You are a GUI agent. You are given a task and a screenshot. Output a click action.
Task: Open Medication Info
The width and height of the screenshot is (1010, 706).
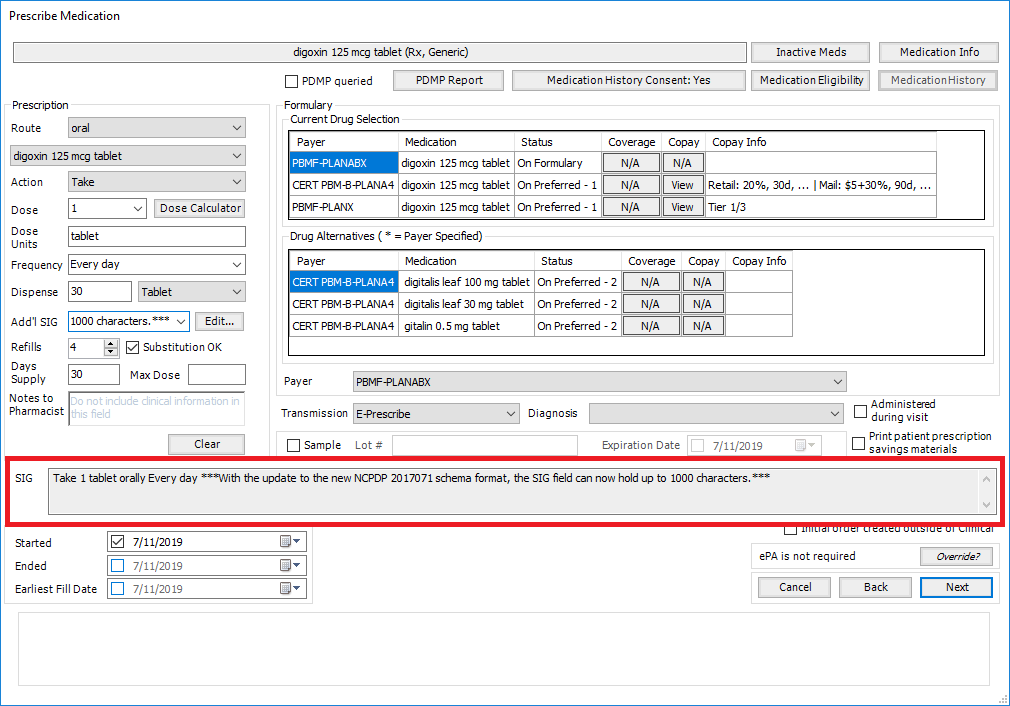939,52
